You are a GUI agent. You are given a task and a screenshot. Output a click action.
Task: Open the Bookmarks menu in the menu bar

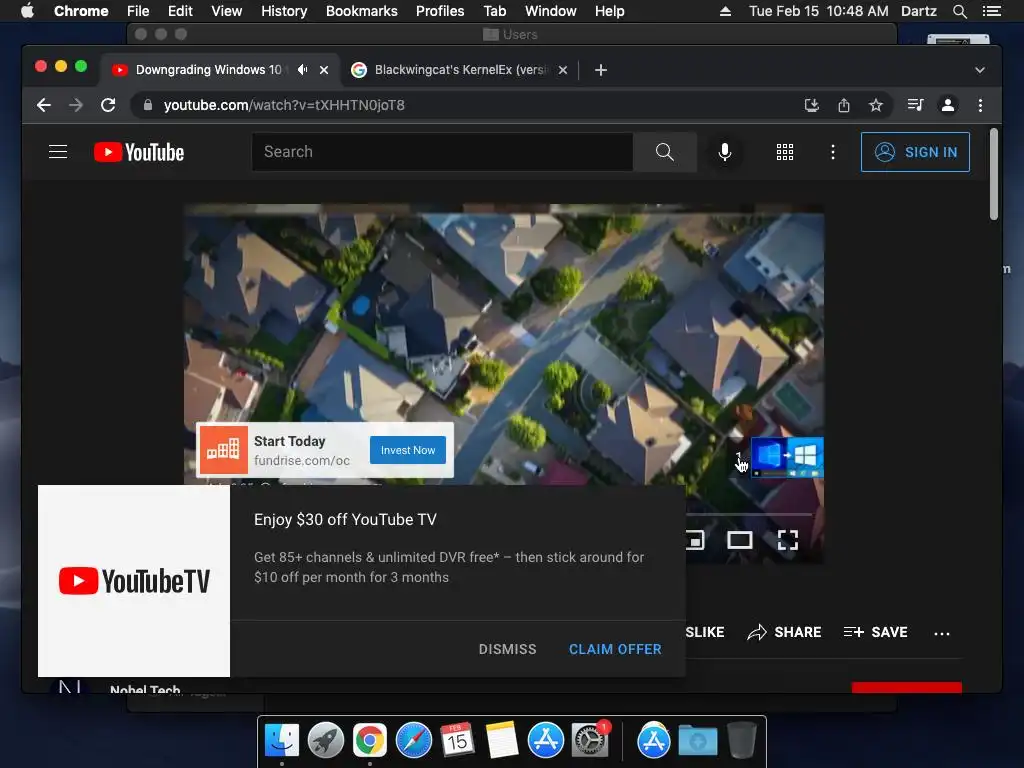point(362,11)
